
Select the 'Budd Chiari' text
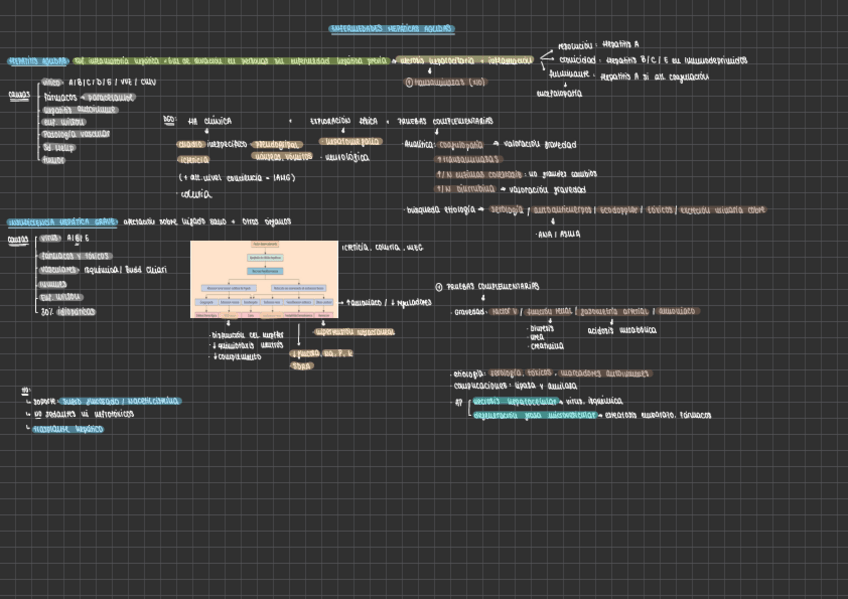point(146,269)
